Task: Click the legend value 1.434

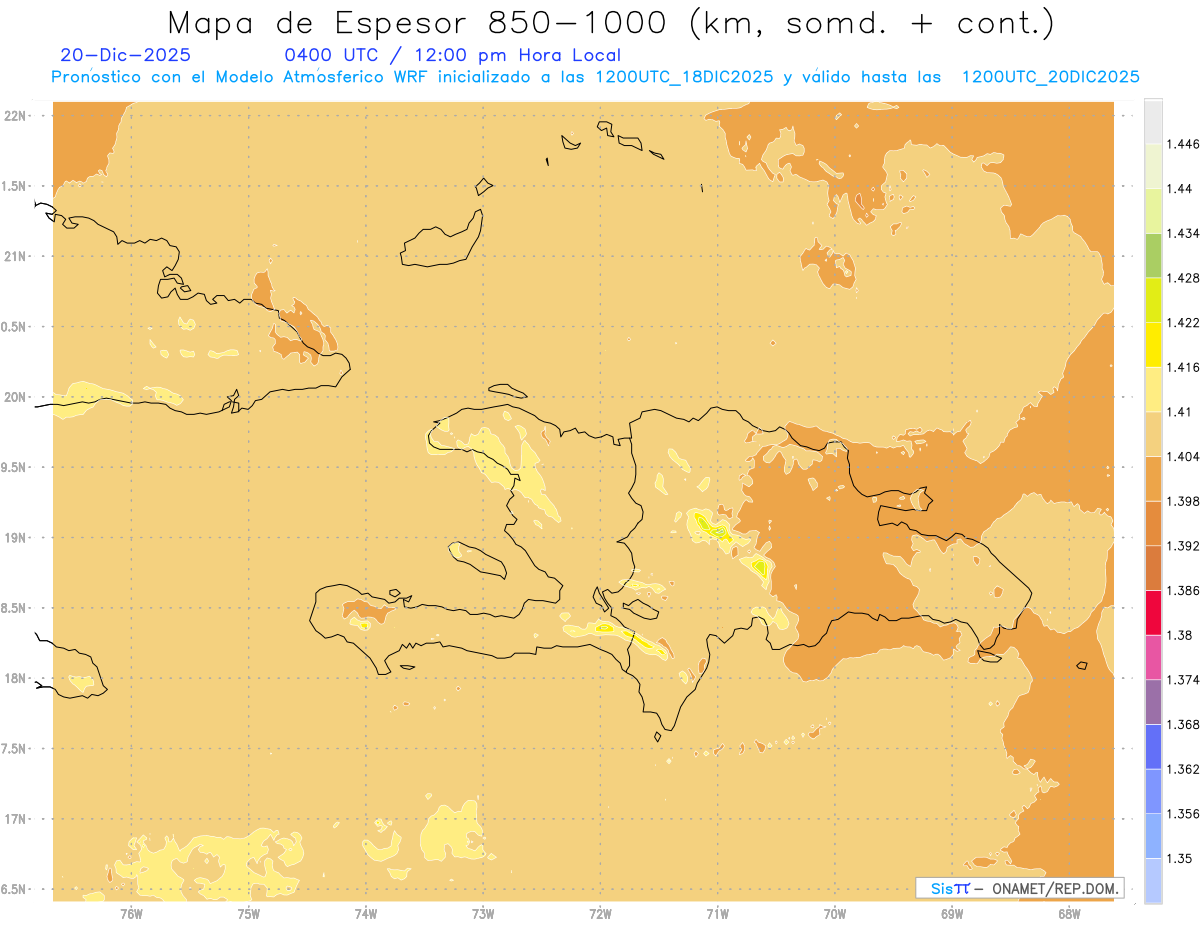Action: click(x=1183, y=233)
